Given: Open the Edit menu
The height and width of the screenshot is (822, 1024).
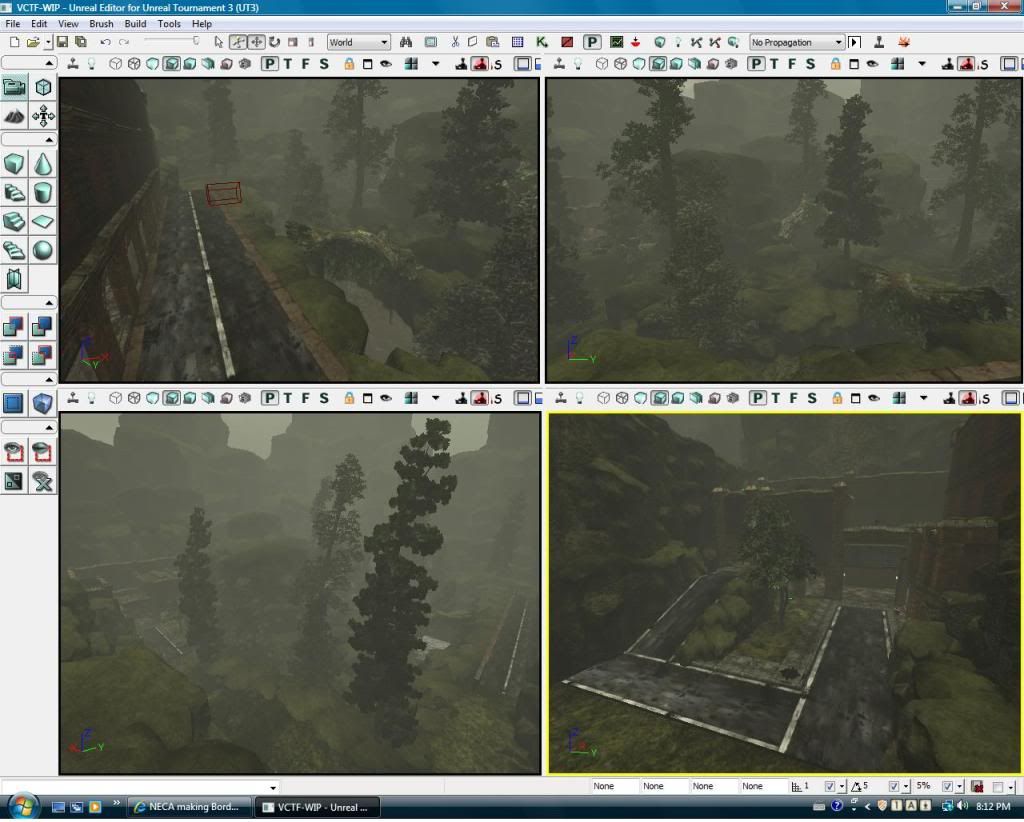Looking at the screenshot, I should tap(39, 24).
